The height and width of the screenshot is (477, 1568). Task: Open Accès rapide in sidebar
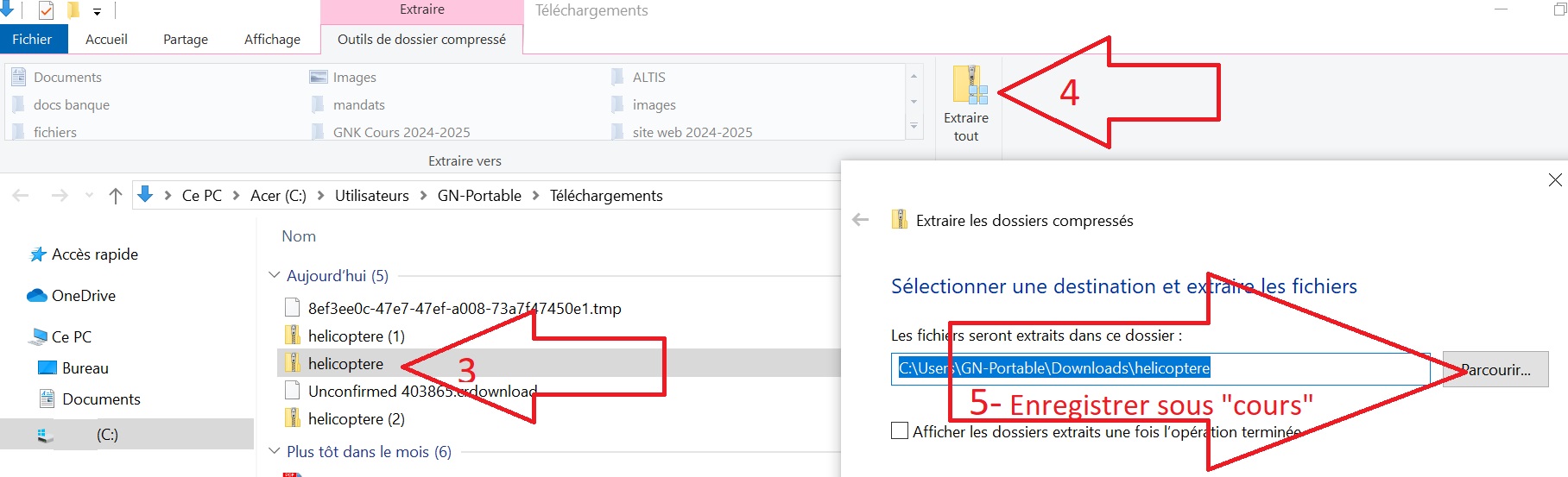94,254
